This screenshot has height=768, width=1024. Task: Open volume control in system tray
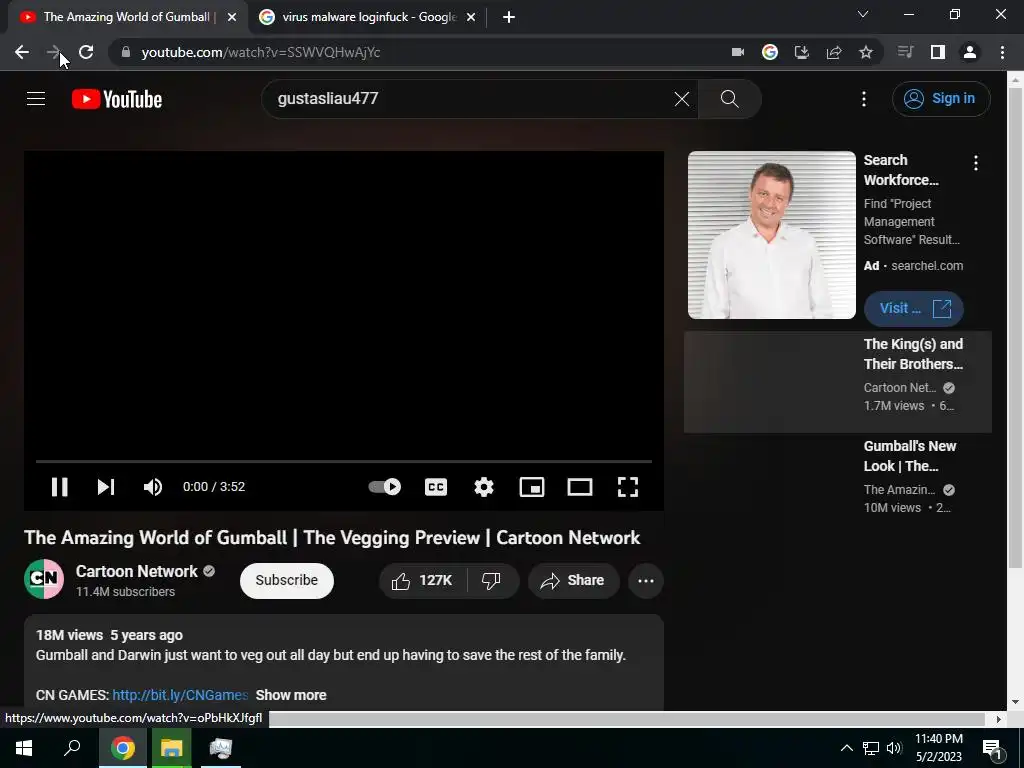coord(895,748)
